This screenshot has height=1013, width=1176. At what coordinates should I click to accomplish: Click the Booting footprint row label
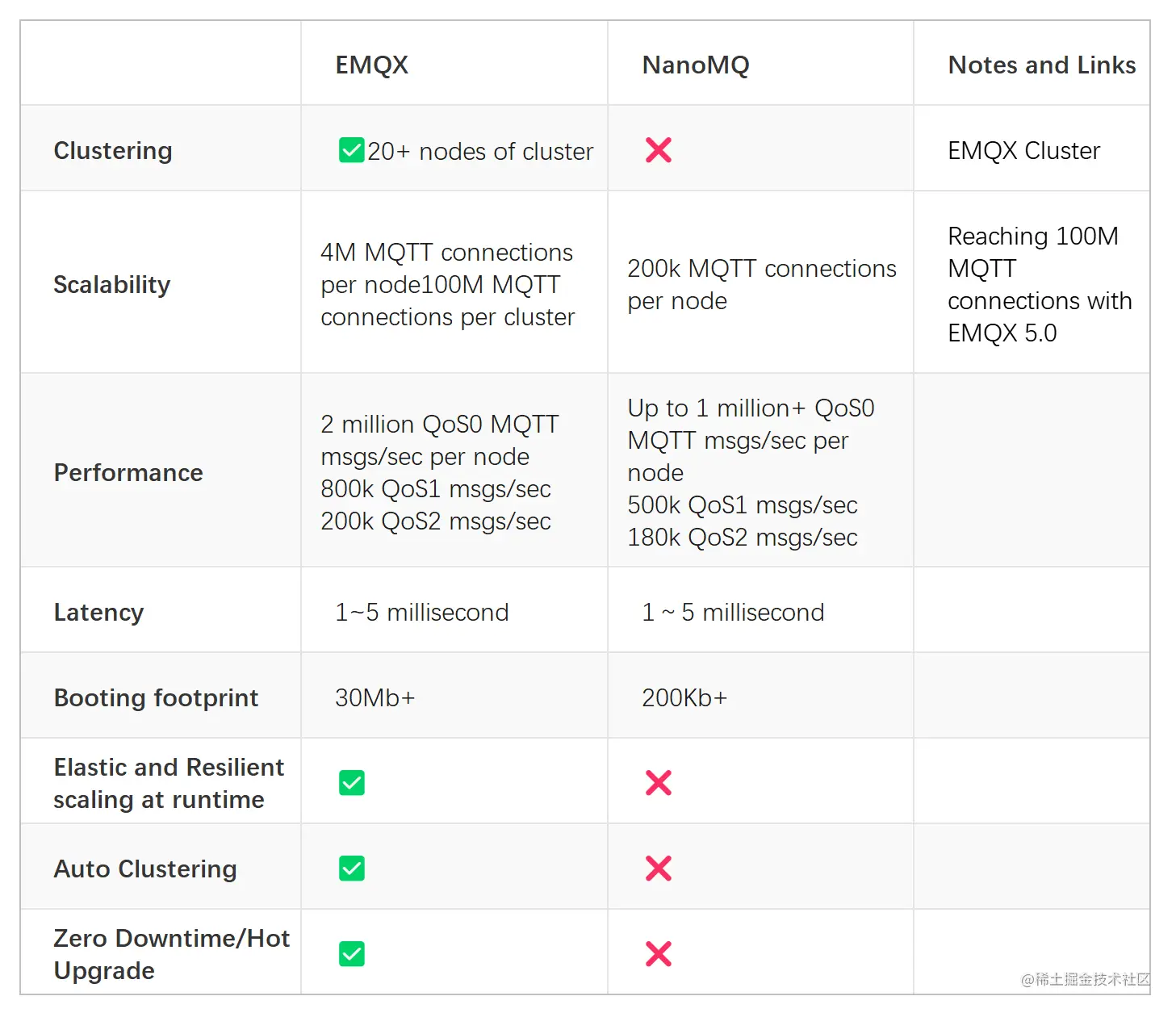(156, 698)
